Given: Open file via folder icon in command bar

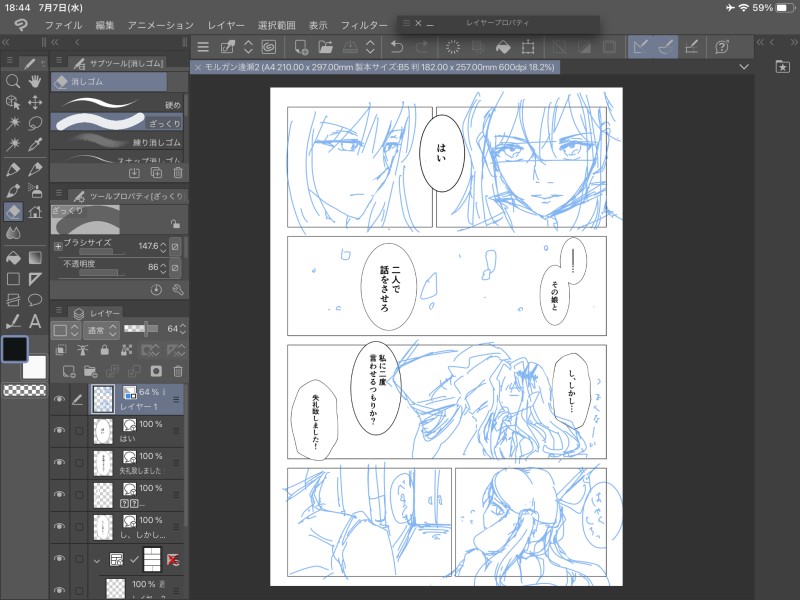Looking at the screenshot, I should pos(325,47).
